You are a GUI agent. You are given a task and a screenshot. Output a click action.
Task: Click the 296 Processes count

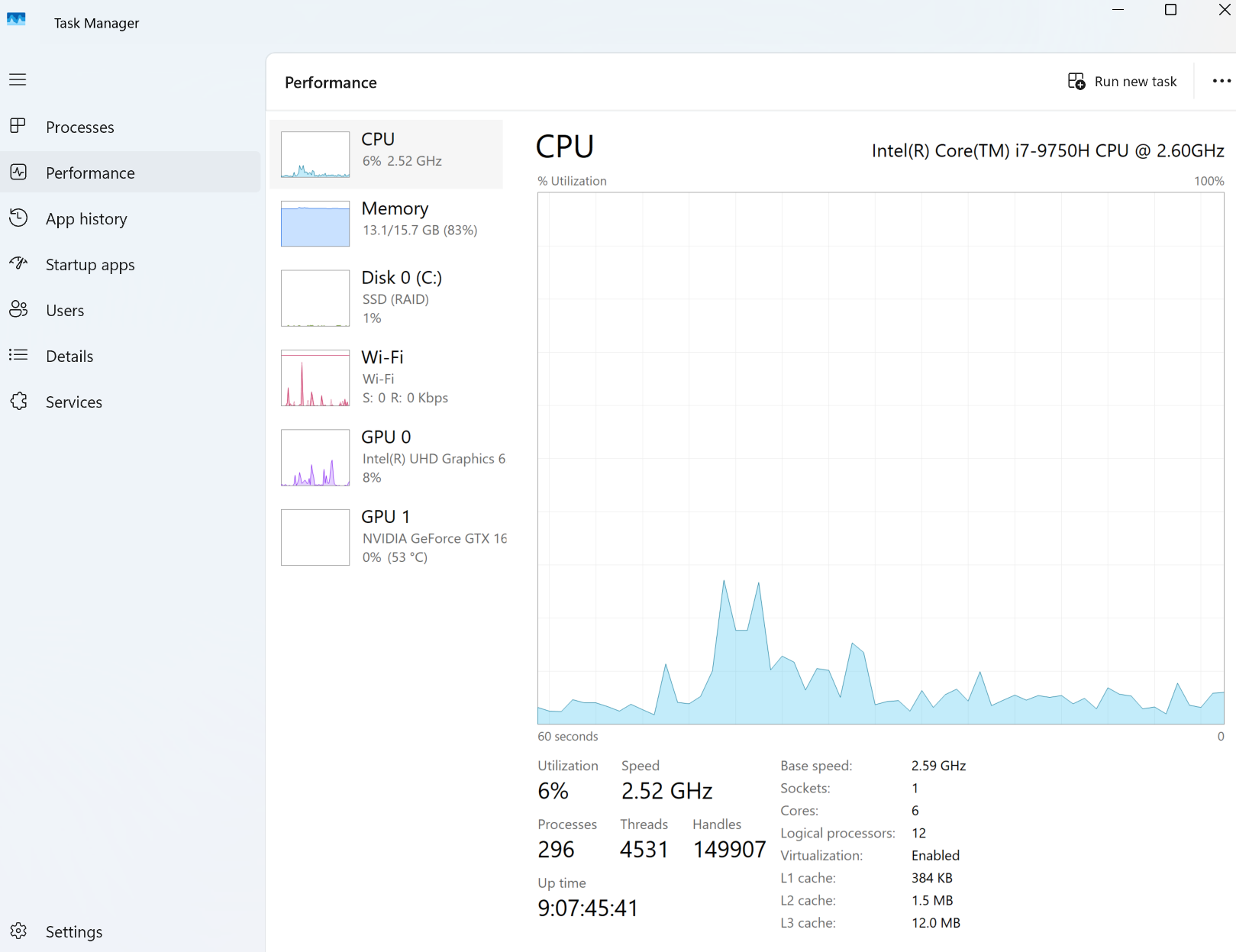tap(556, 850)
